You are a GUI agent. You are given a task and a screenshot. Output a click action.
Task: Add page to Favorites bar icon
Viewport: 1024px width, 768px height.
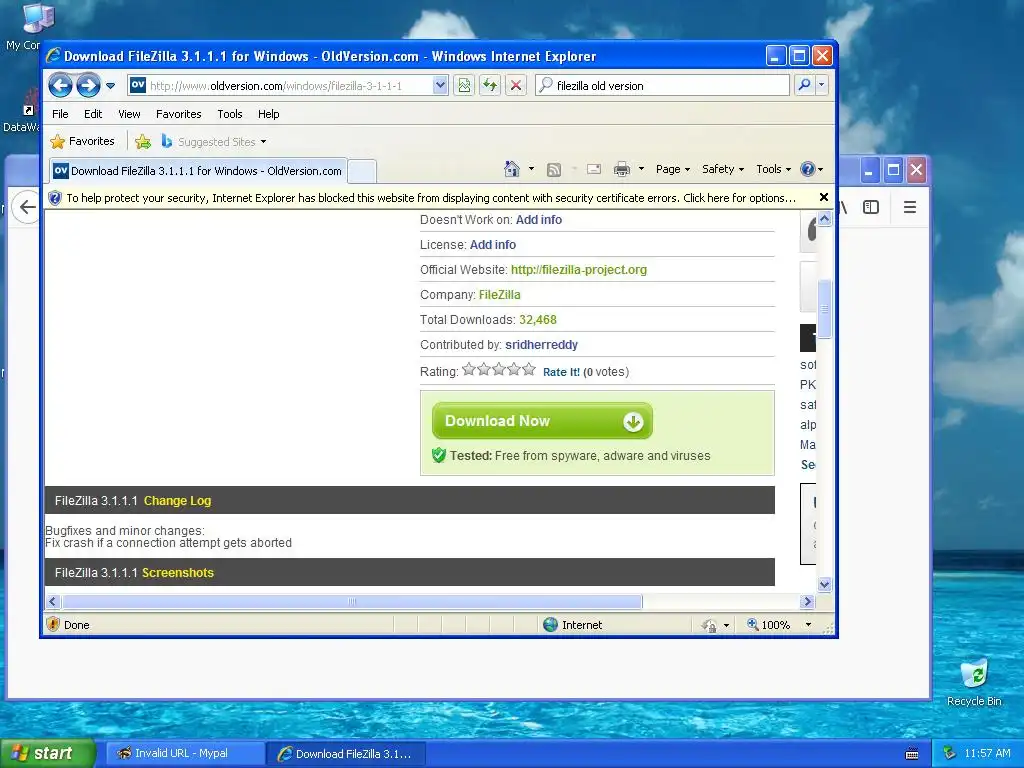point(143,141)
